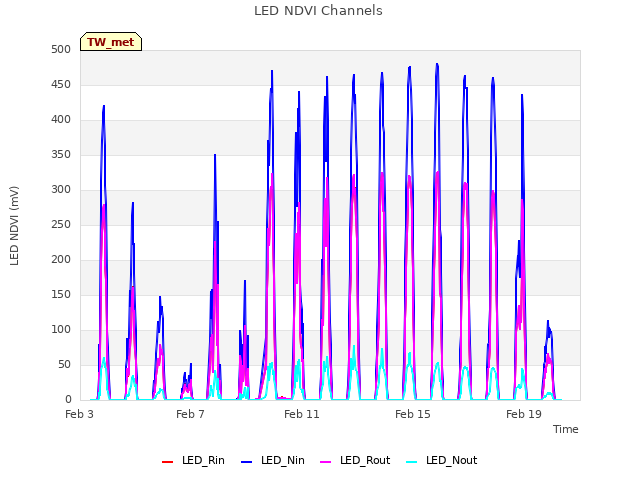Click the 0 y-axis tick label

68,400
